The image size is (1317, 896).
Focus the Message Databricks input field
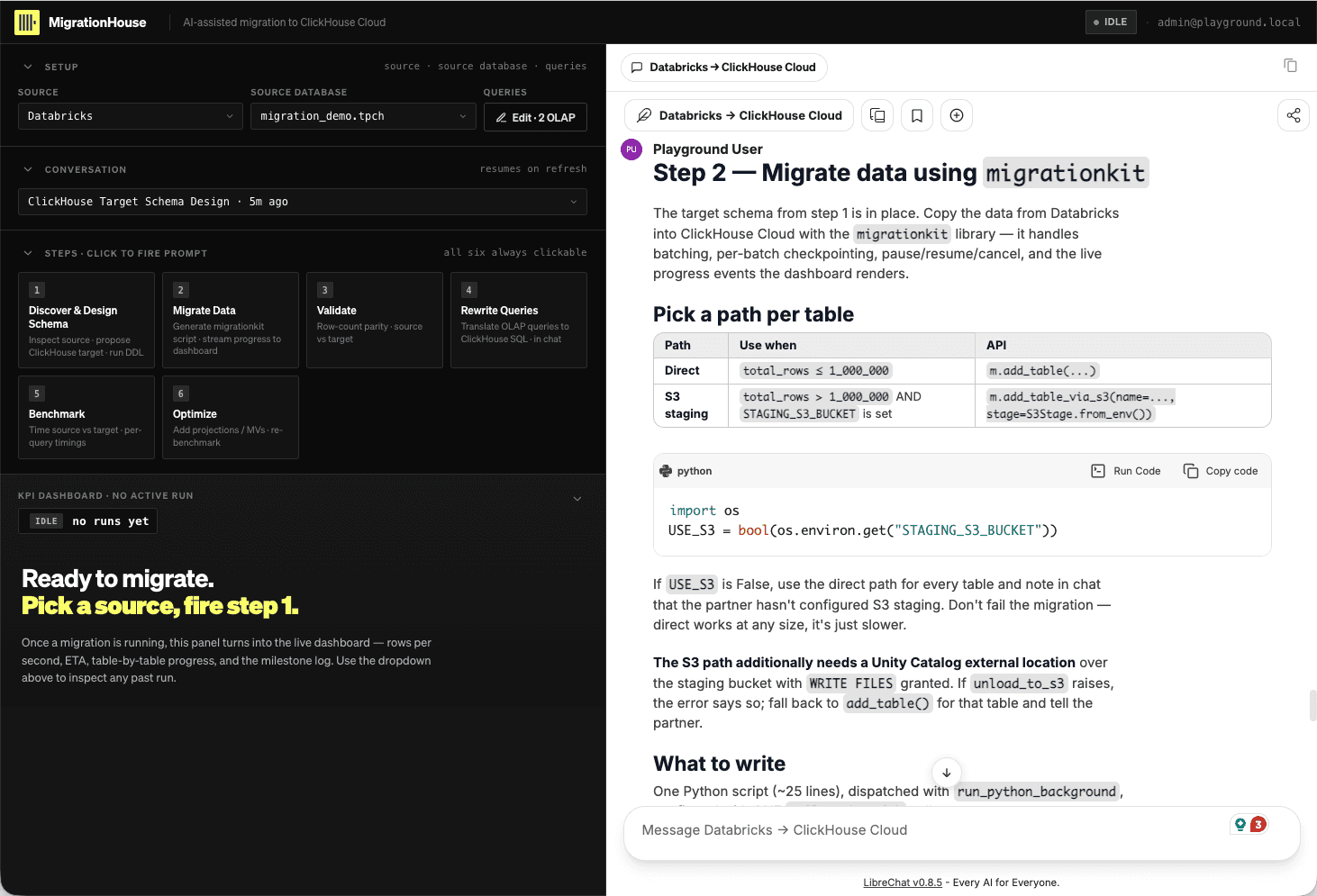pyautogui.click(x=928, y=830)
